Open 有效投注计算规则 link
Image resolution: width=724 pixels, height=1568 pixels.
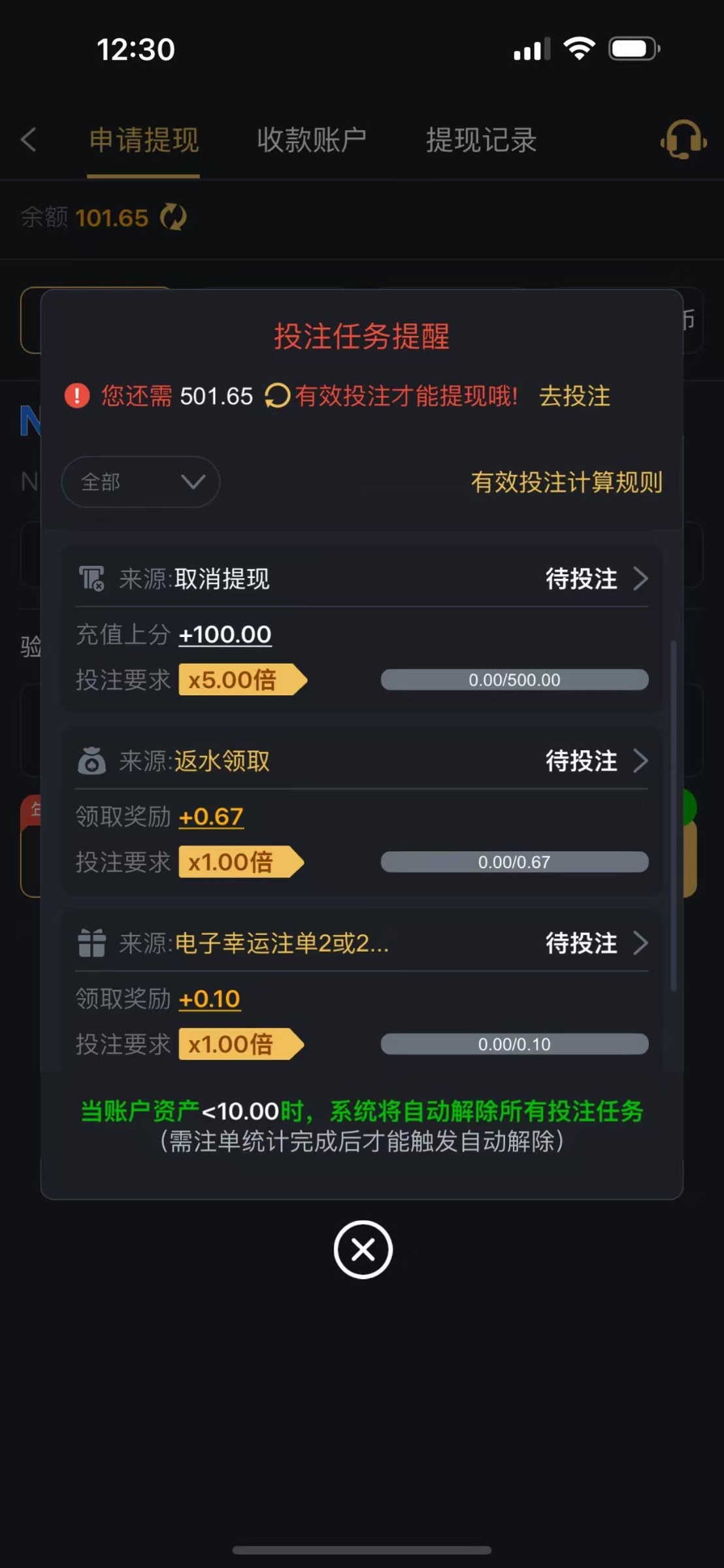(567, 482)
